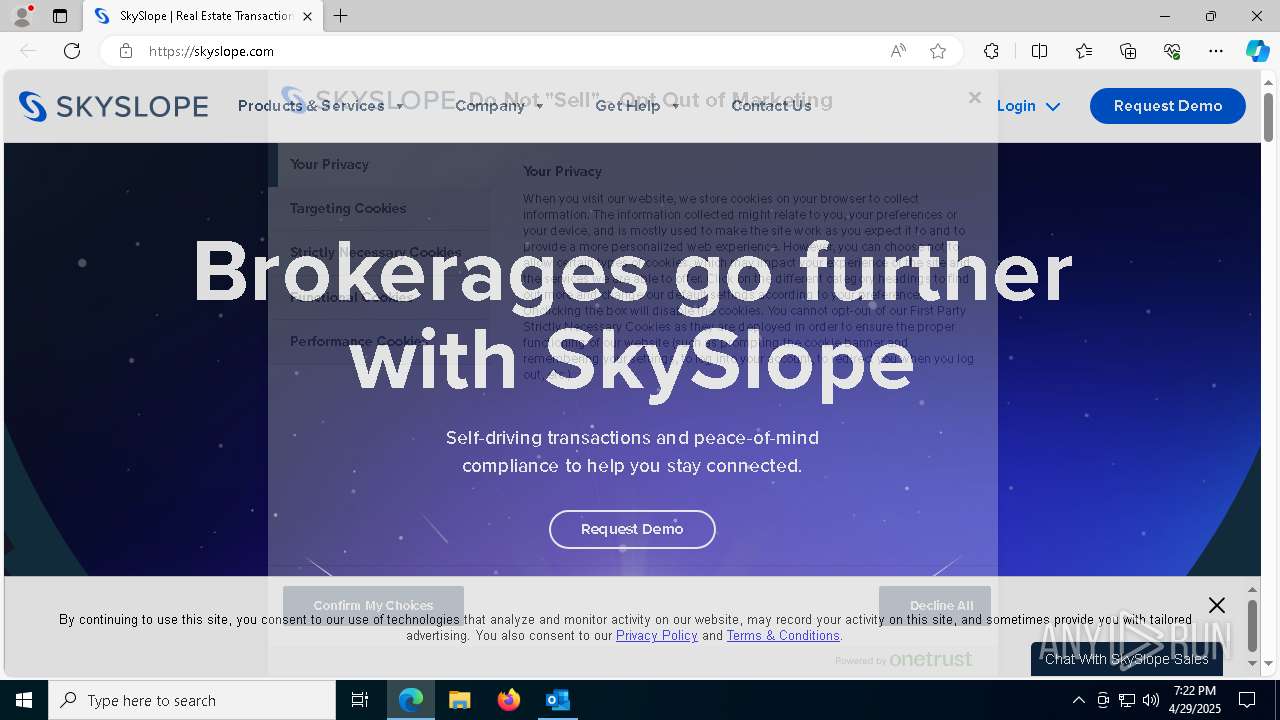This screenshot has height=720, width=1280.
Task: Open Outlook from taskbar
Action: (x=558, y=700)
